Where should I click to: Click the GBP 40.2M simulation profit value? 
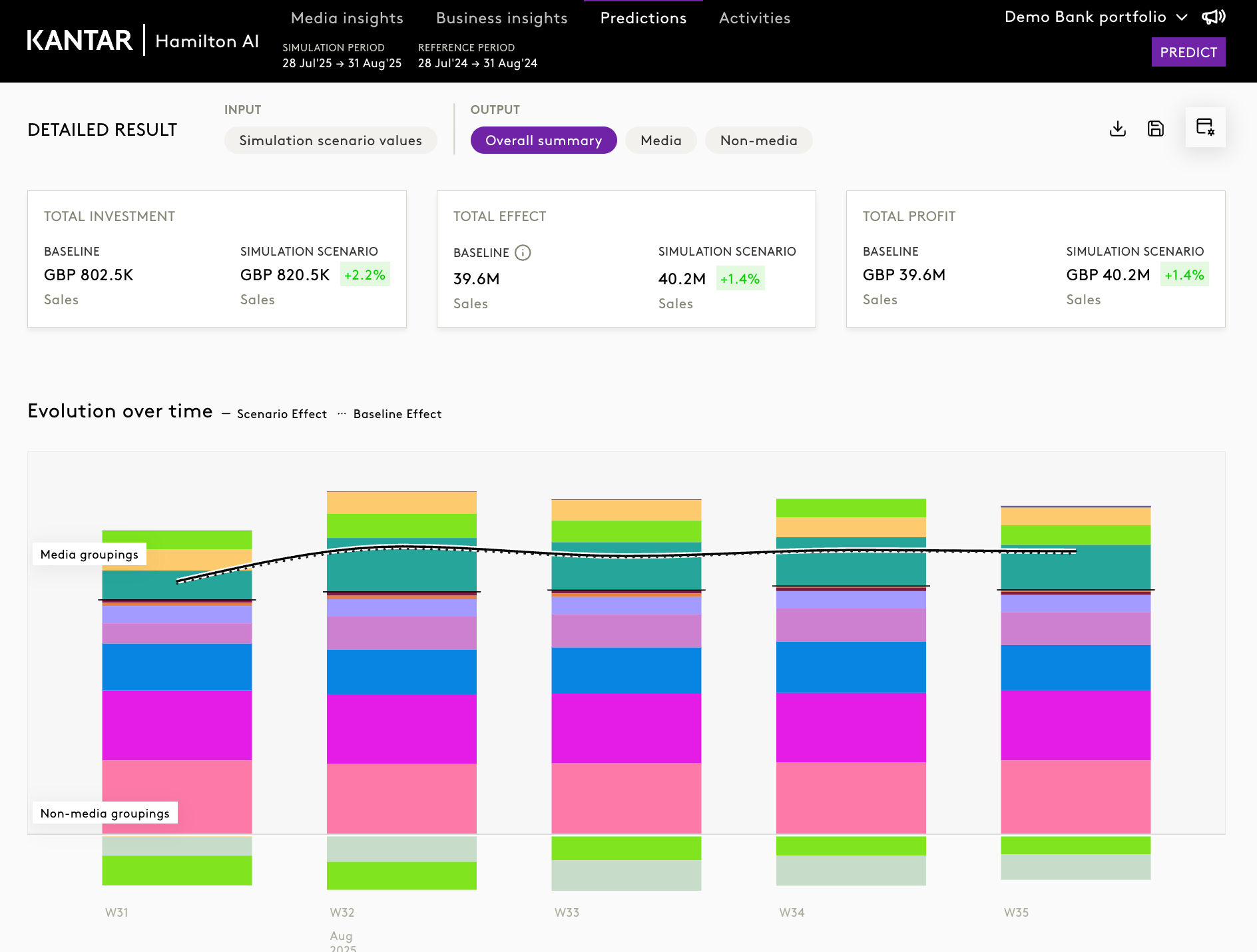(1109, 275)
